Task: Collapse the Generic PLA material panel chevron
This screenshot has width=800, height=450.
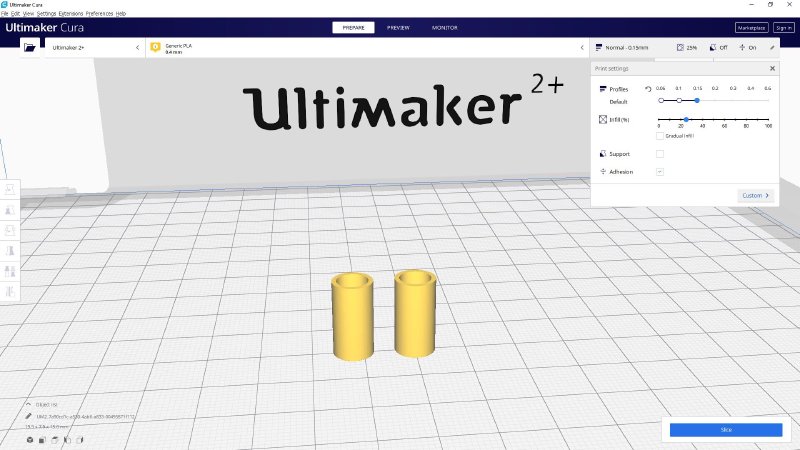Action: pyautogui.click(x=582, y=47)
